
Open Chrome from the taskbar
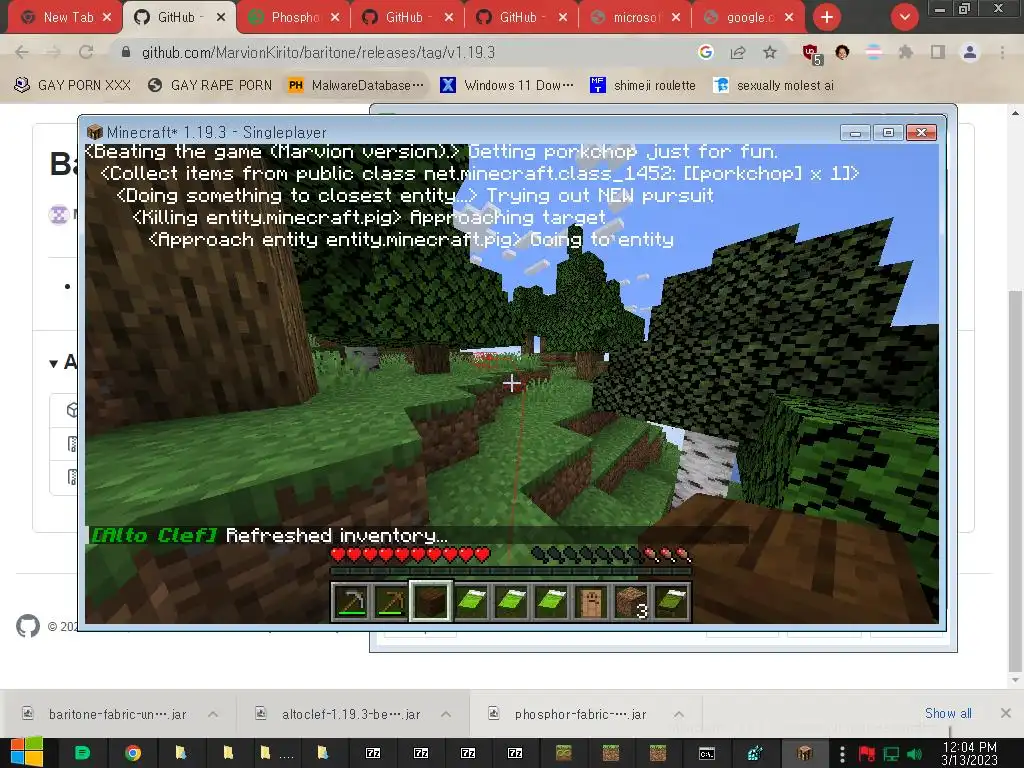pos(133,753)
